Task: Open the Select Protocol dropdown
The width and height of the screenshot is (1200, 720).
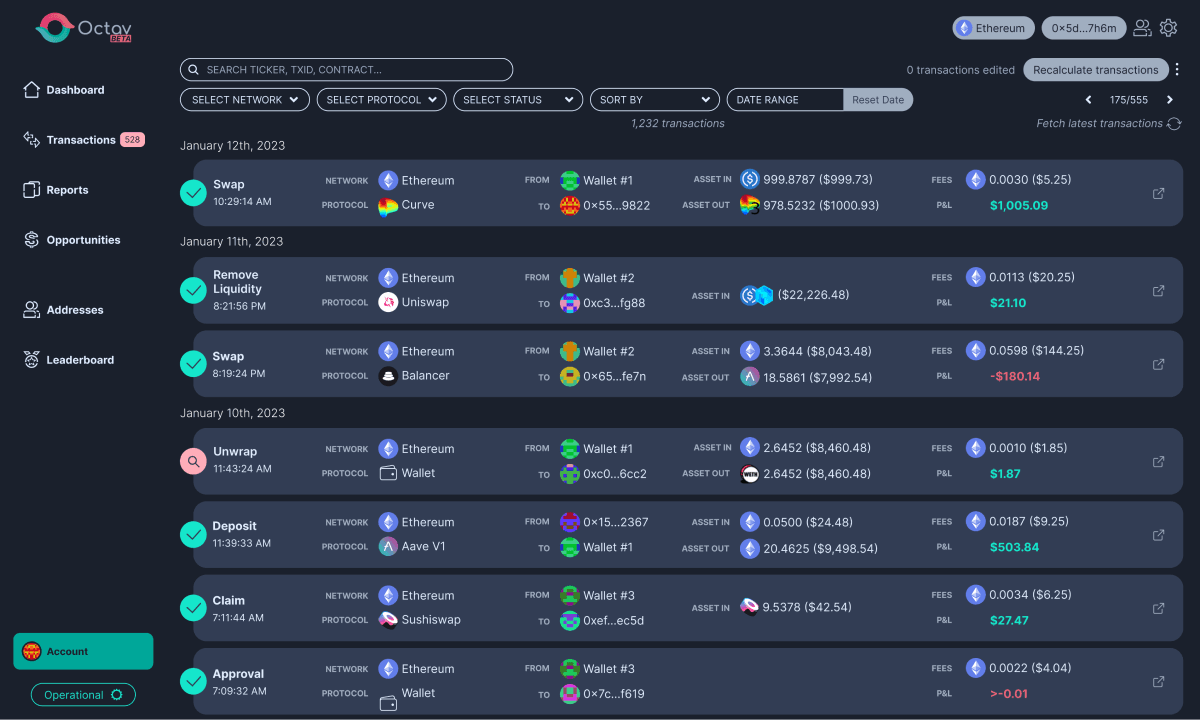Action: coord(381,100)
